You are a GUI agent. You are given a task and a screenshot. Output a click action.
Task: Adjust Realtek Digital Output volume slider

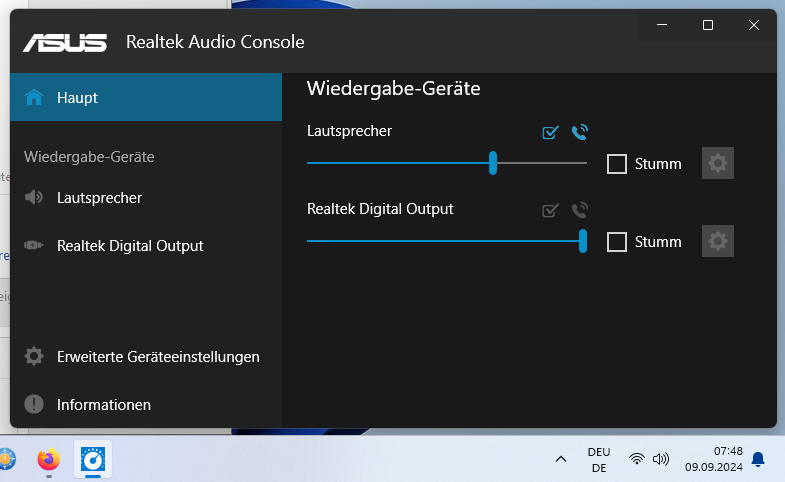[583, 241]
